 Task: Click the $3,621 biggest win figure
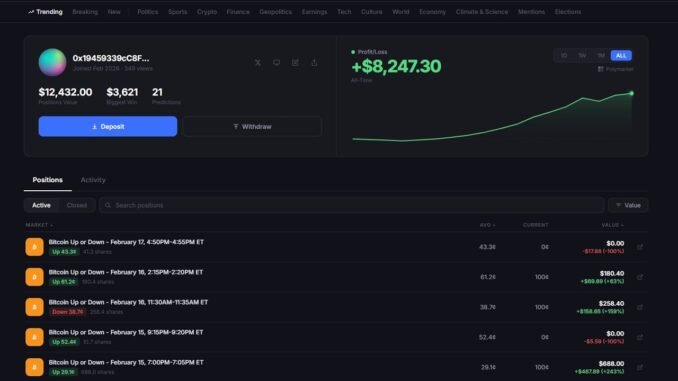point(122,92)
